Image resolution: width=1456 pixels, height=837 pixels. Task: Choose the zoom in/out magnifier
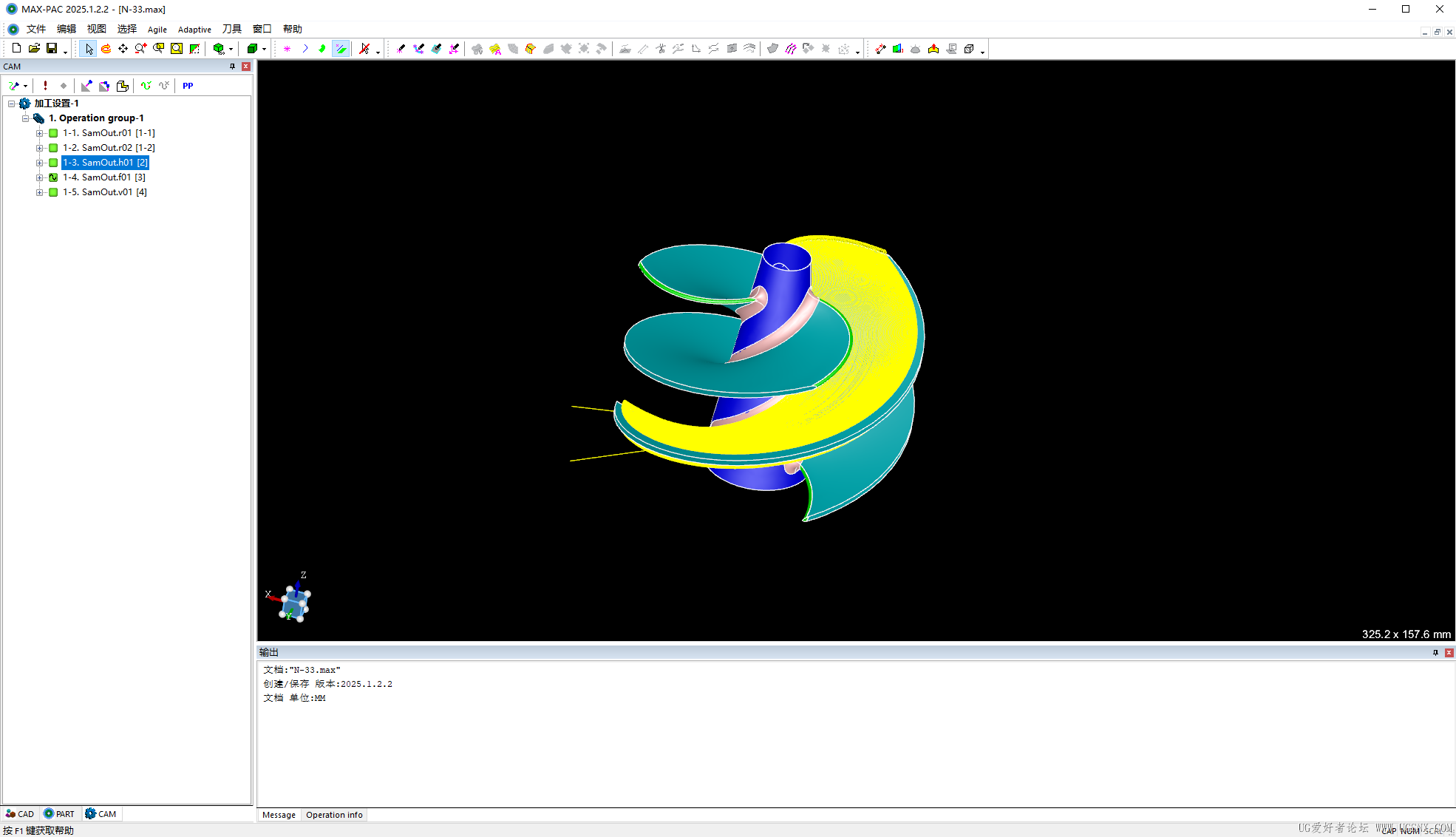[140, 49]
